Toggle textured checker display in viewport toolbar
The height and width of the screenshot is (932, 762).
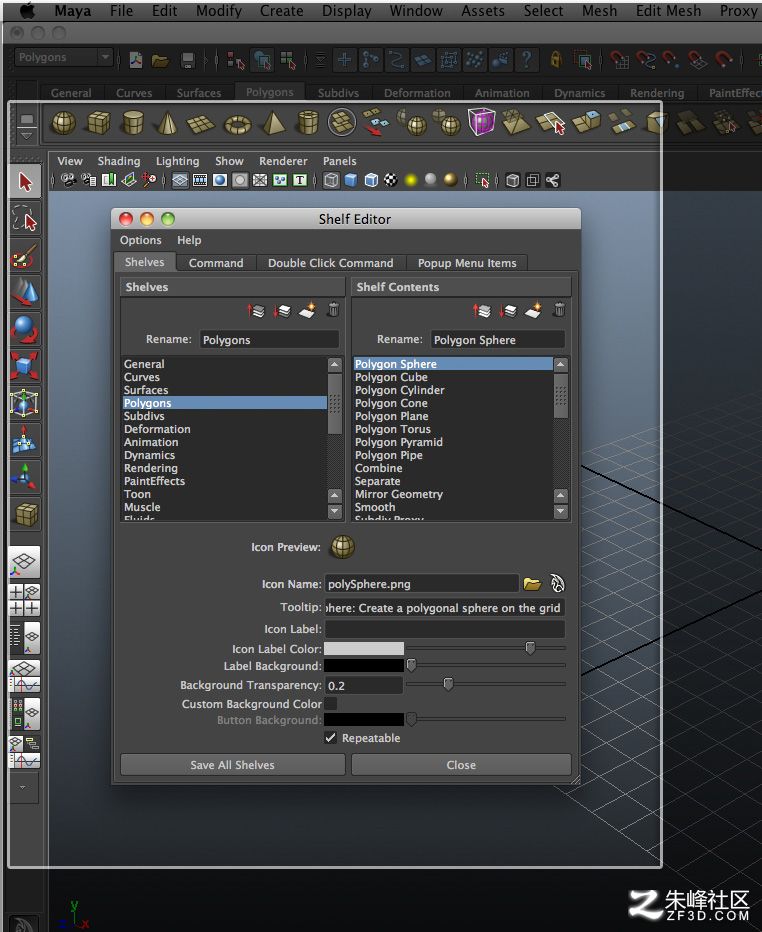(391, 180)
